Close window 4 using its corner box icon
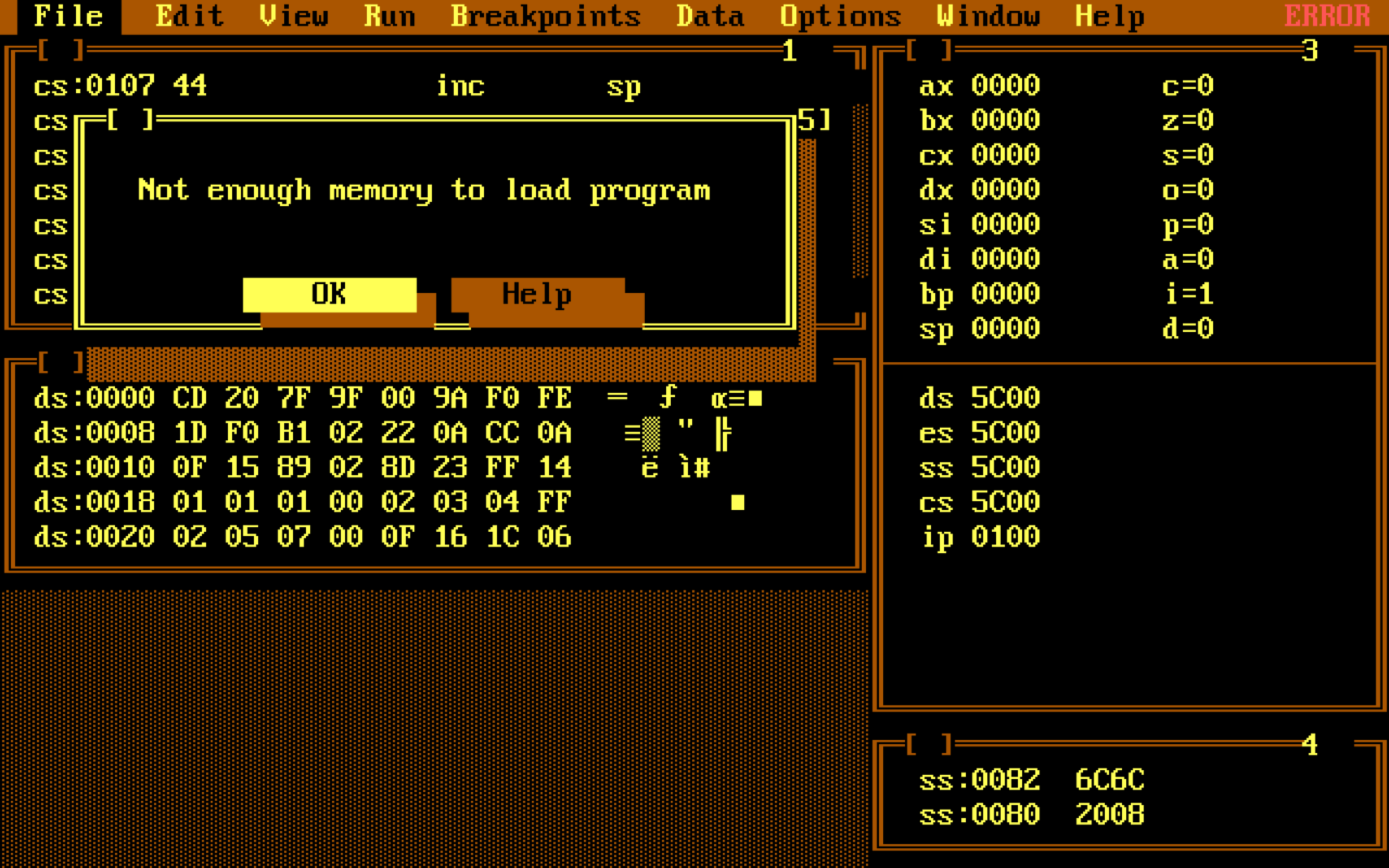Image resolution: width=1389 pixels, height=868 pixels. point(929,745)
